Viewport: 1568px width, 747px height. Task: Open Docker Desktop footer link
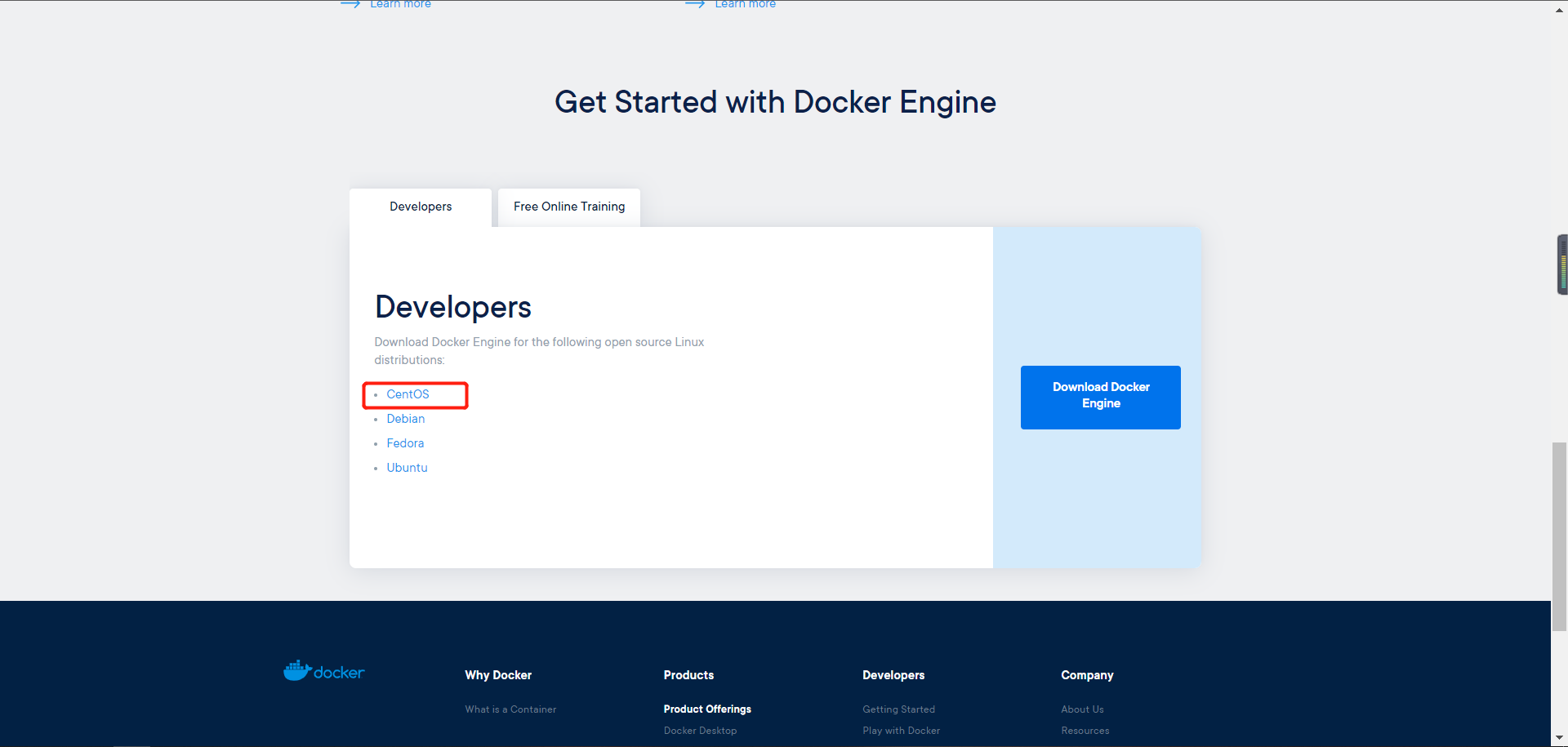(700, 731)
